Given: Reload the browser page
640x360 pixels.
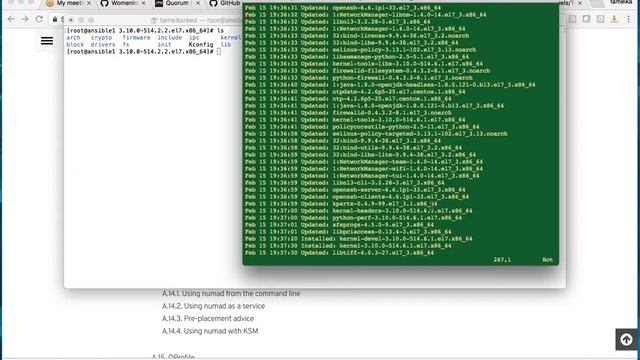Looking at the screenshot, I should click(39, 19).
